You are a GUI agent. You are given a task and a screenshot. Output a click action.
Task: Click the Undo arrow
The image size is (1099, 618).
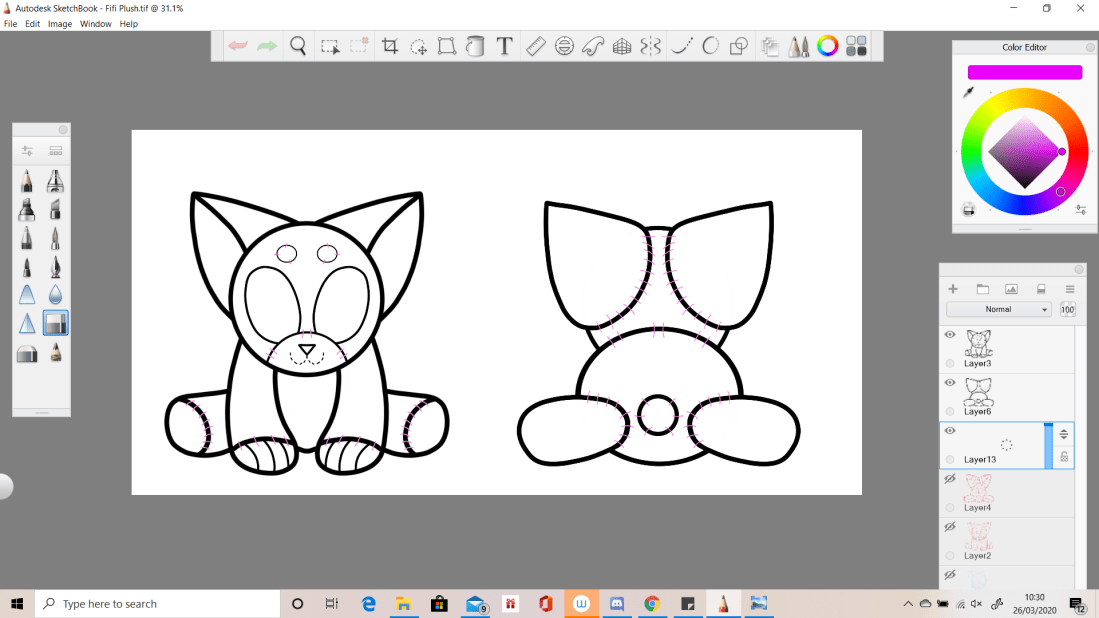[238, 46]
